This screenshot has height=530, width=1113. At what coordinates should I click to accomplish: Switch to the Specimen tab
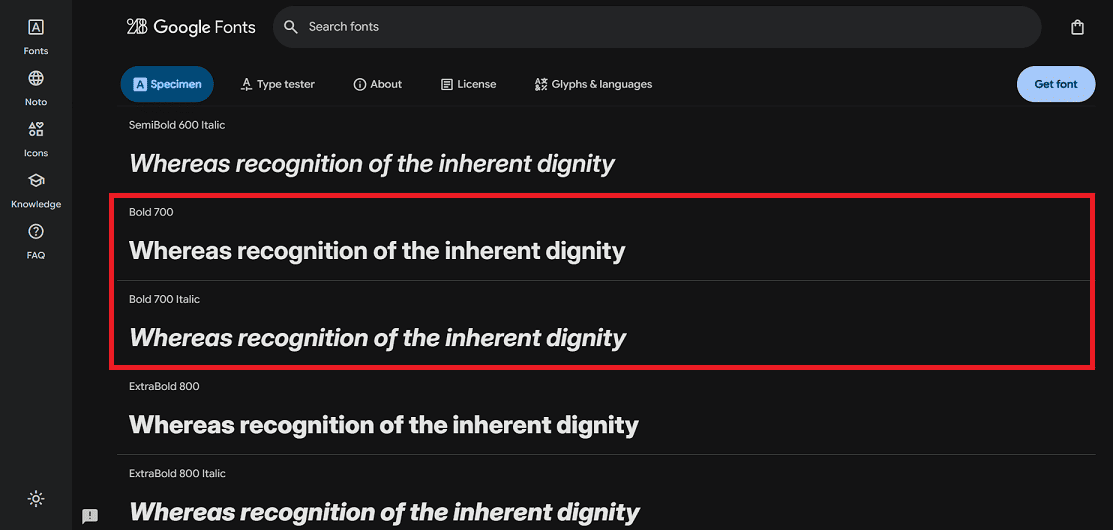pos(168,85)
